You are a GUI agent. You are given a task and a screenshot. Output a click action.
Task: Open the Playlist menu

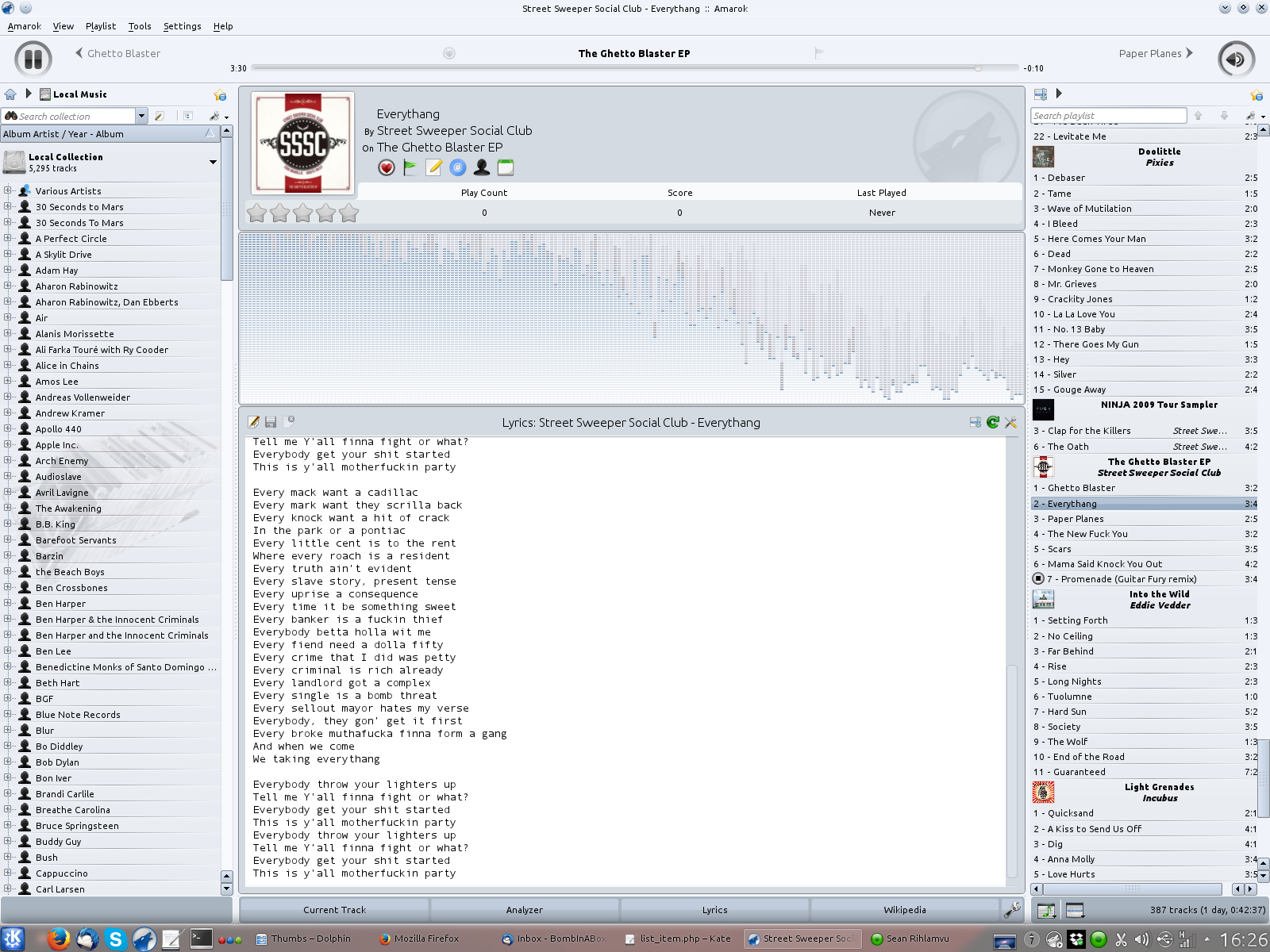101,26
